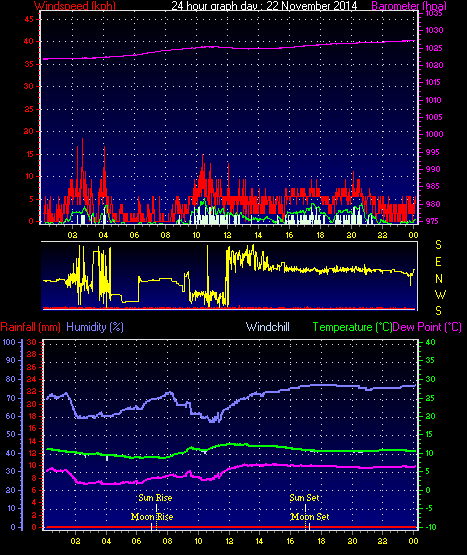Image resolution: width=467 pixels, height=555 pixels.
Task: Click the 24 hour graph day title
Action: tap(264, 5)
